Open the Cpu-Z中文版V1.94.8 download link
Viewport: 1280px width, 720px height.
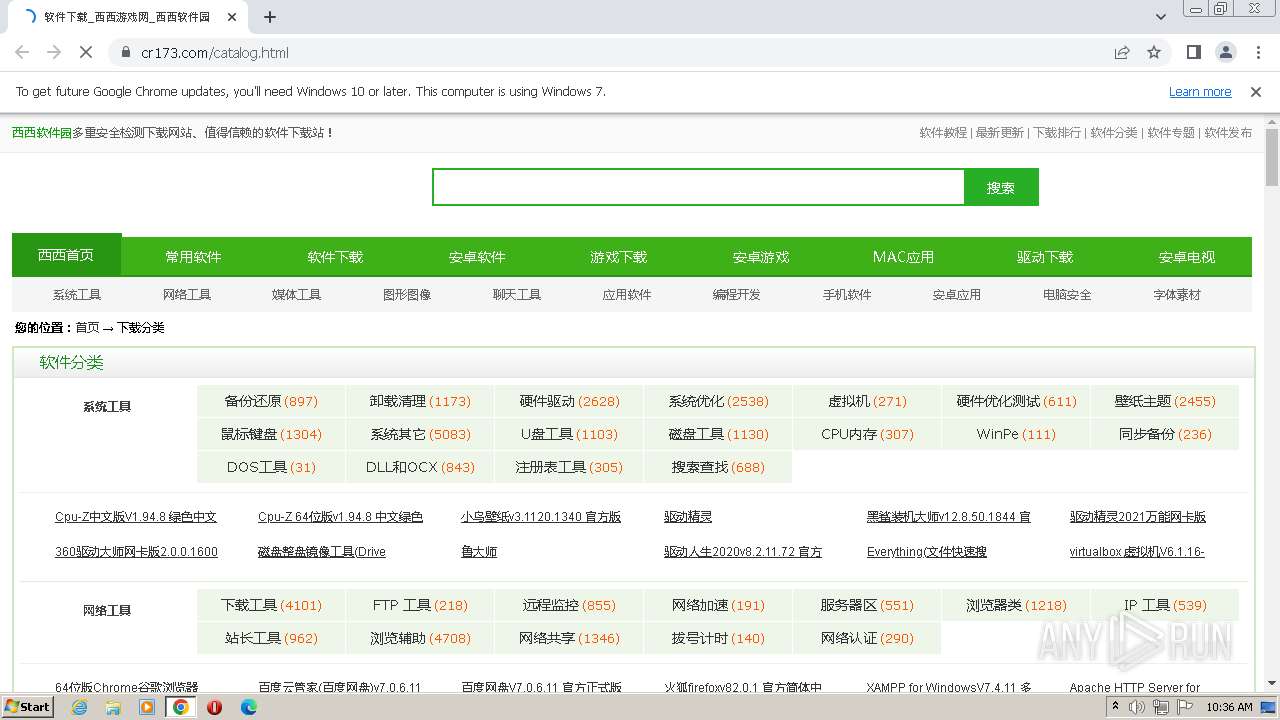(136, 517)
